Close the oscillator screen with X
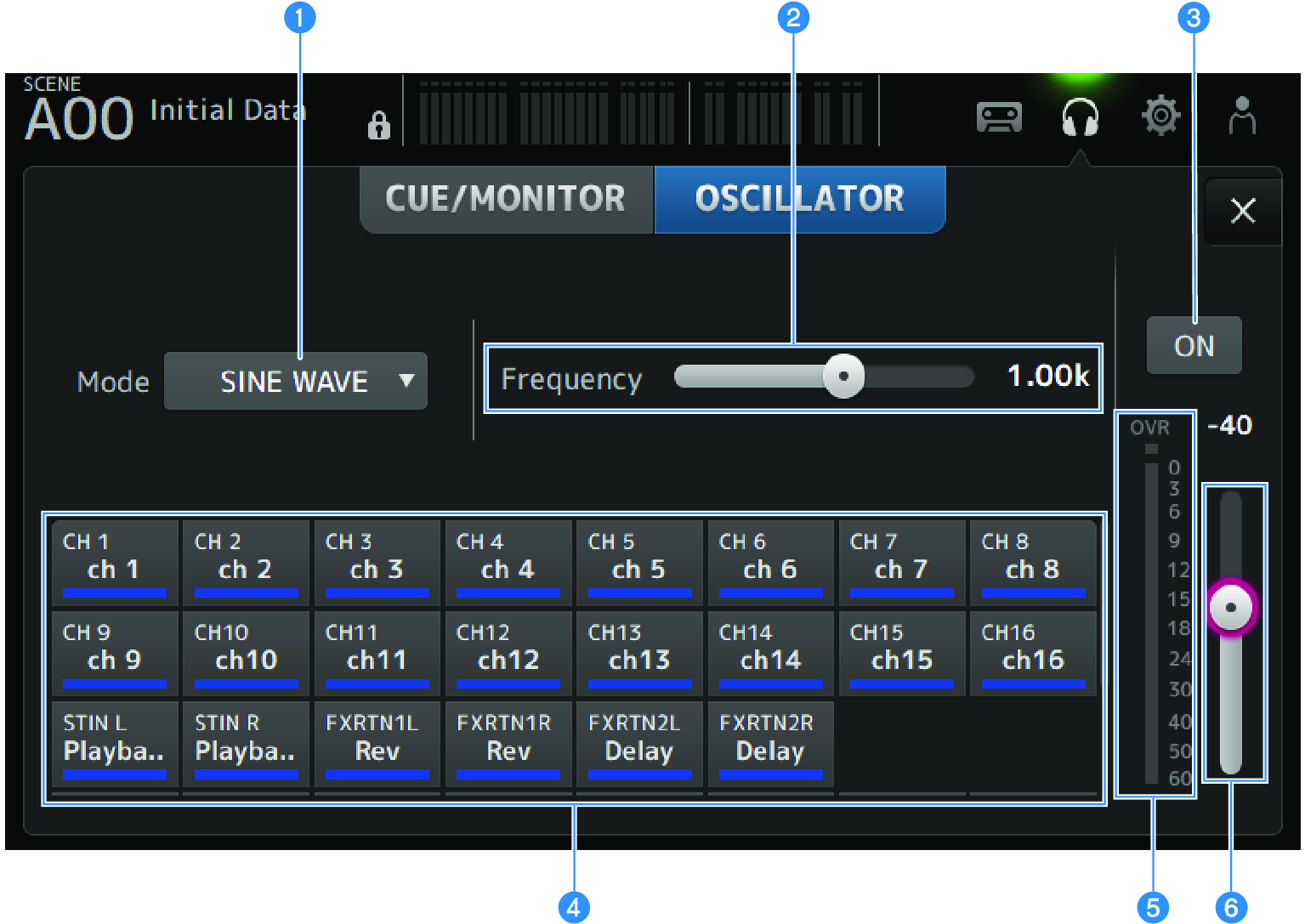Image resolution: width=1305 pixels, height=924 pixels. pos(1243,211)
